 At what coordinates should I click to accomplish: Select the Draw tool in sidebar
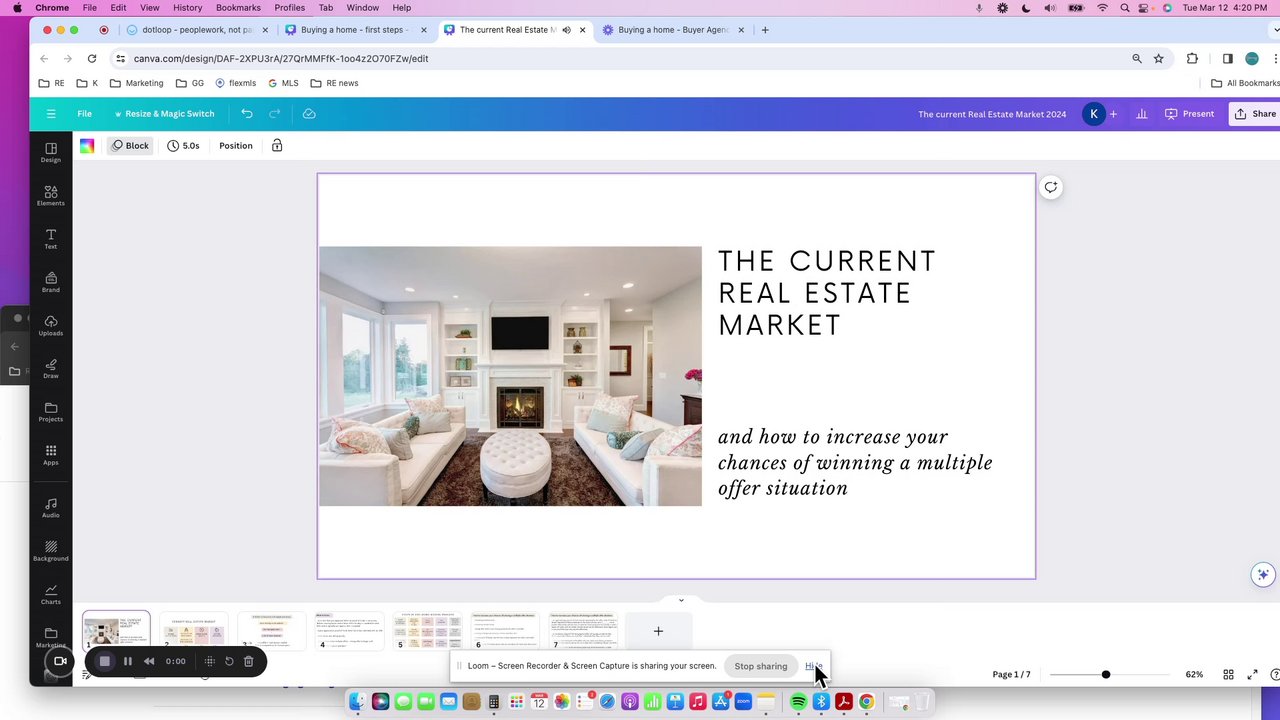50,368
